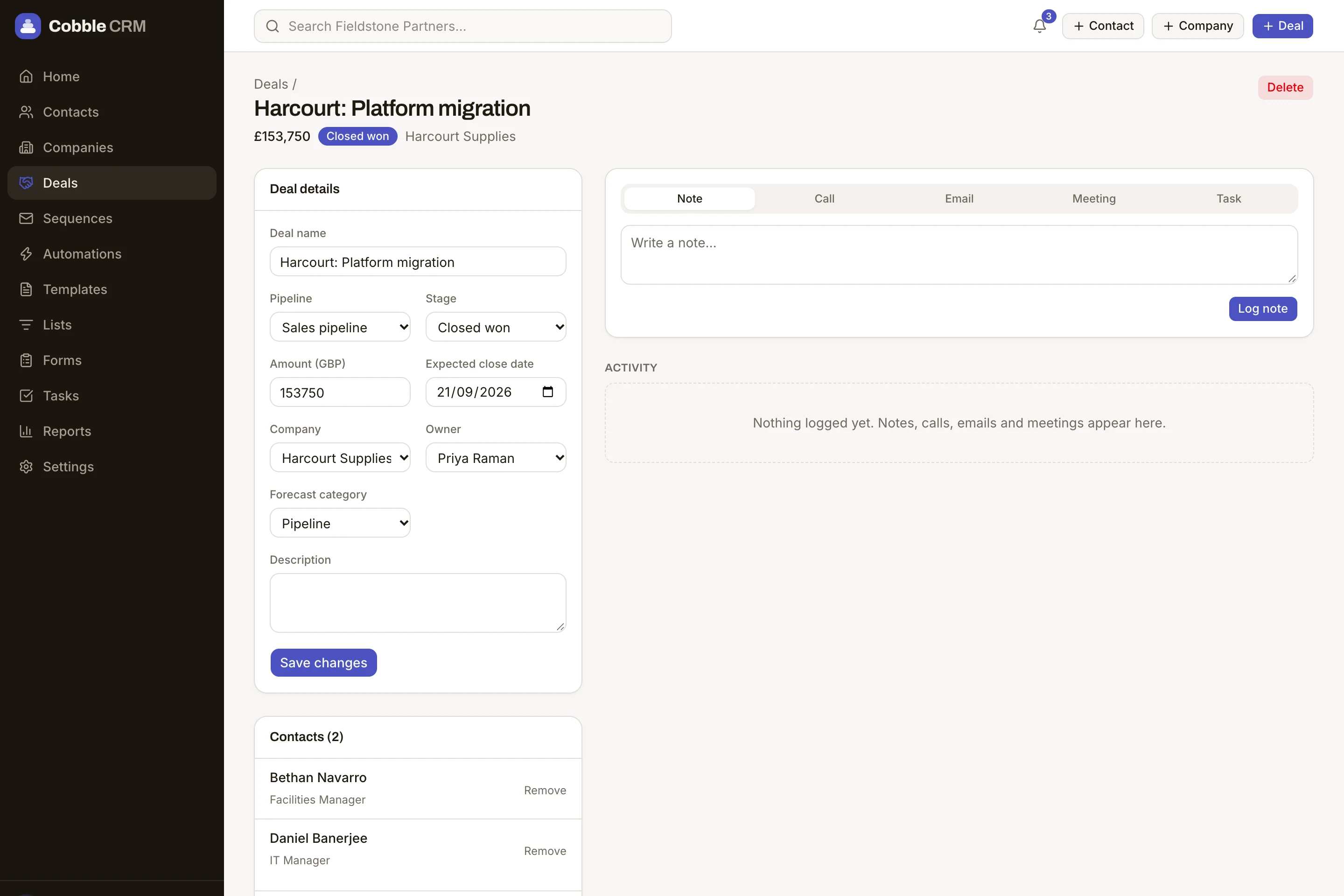
Task: Open the Owner dropdown
Action: tap(496, 457)
